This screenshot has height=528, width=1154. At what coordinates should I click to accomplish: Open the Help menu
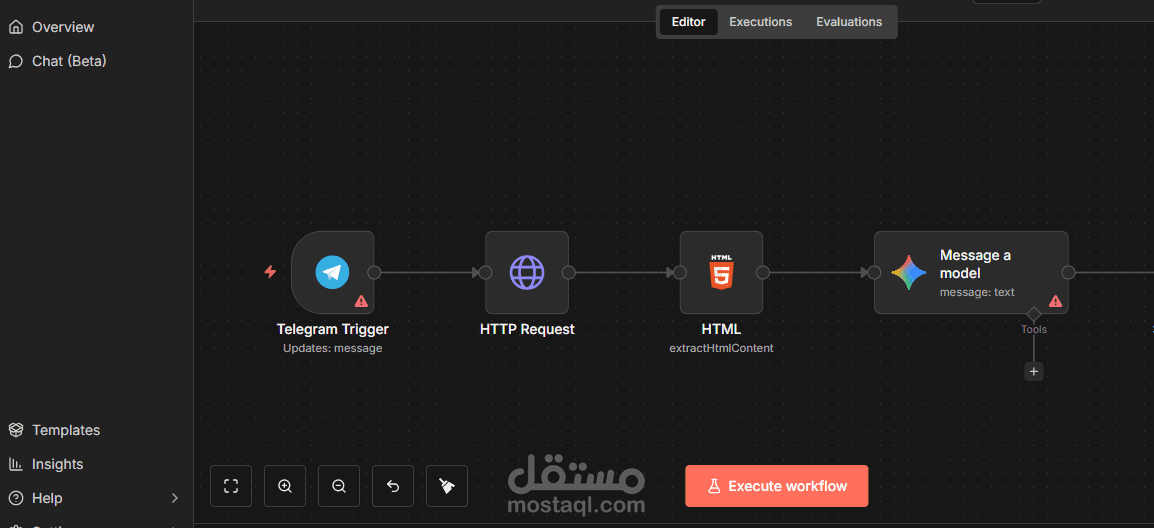(47, 498)
